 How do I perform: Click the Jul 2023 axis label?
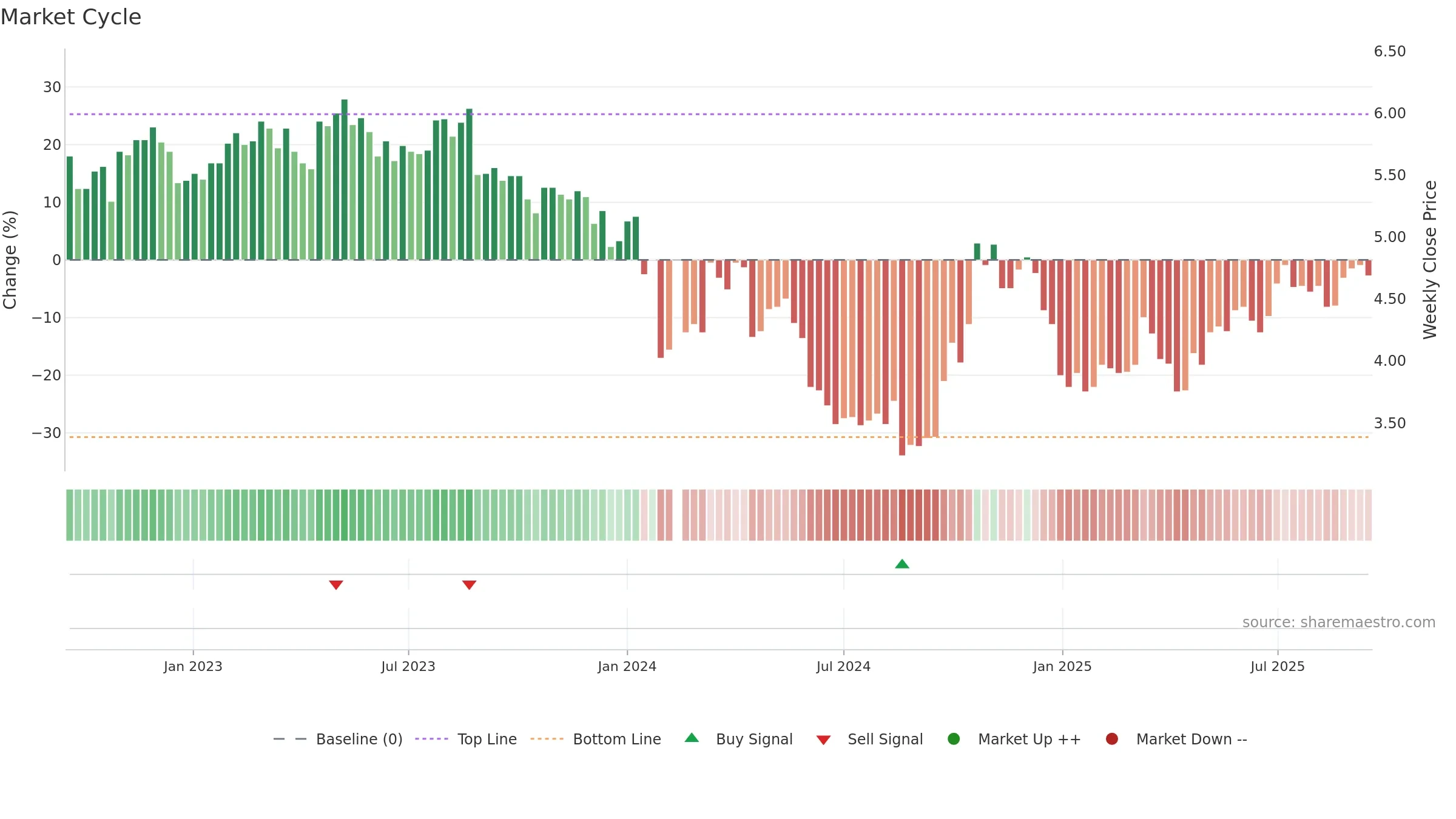(x=408, y=667)
